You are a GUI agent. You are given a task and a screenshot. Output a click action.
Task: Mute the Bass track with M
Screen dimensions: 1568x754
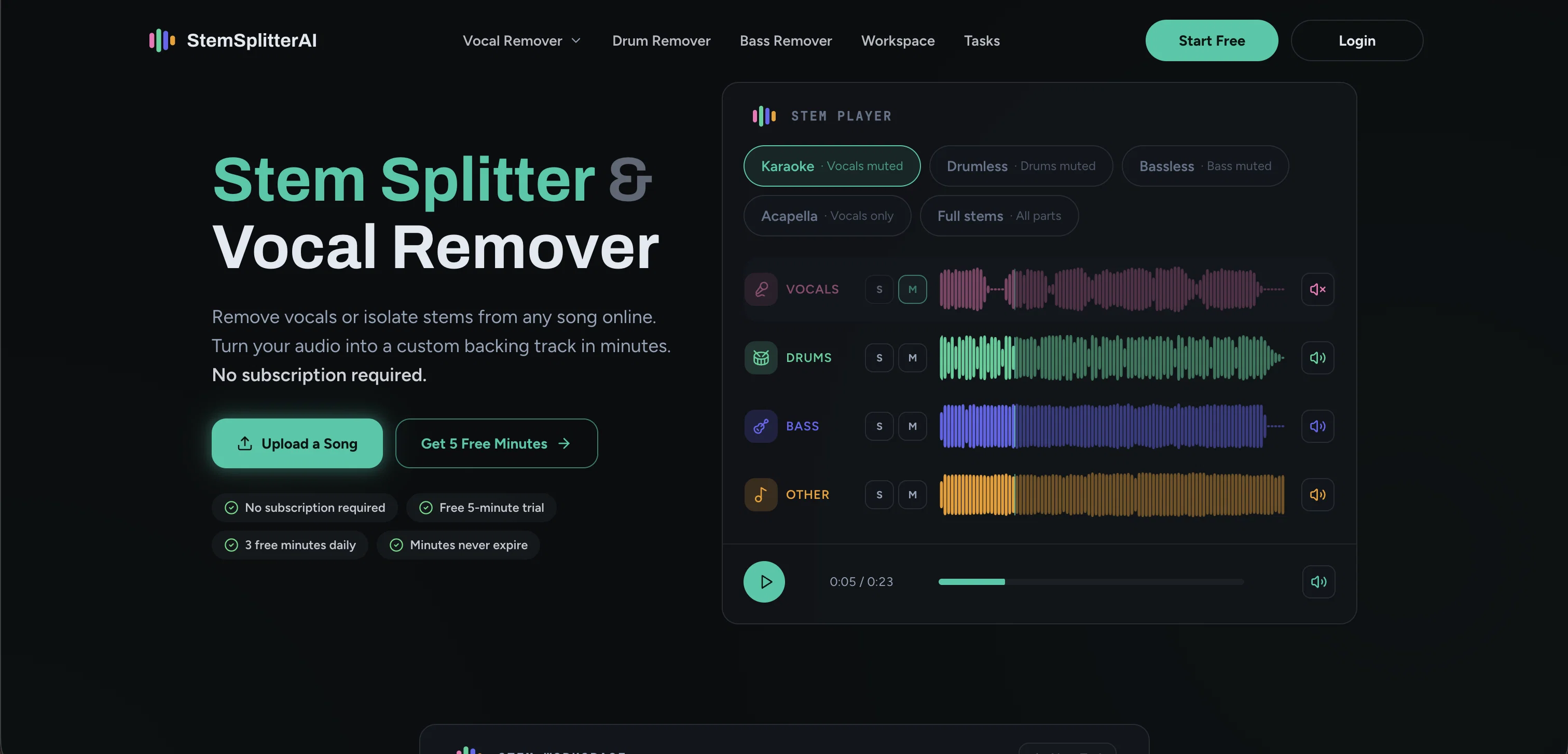913,426
